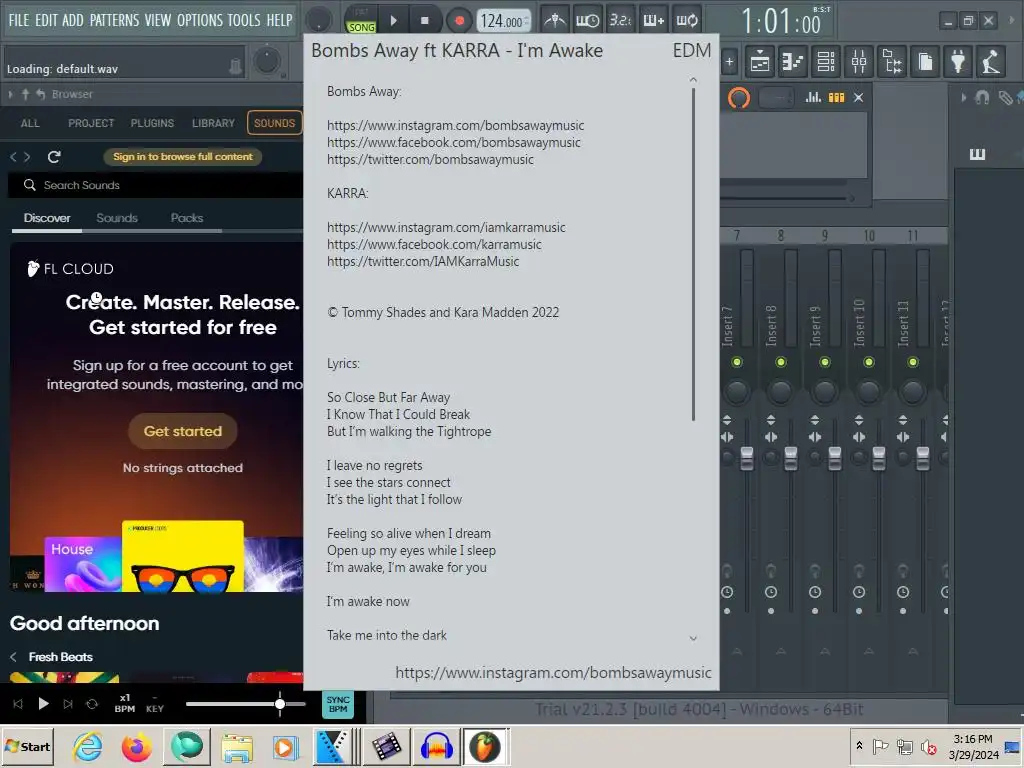Enable typing keyboard to piano icon
Image resolution: width=1024 pixels, height=768 pixels.
click(654, 20)
